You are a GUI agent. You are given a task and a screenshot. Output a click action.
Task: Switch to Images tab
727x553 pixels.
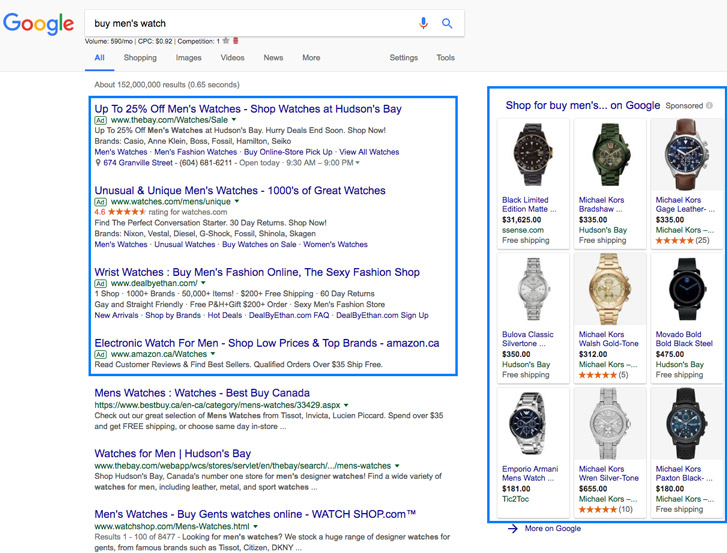tap(188, 57)
